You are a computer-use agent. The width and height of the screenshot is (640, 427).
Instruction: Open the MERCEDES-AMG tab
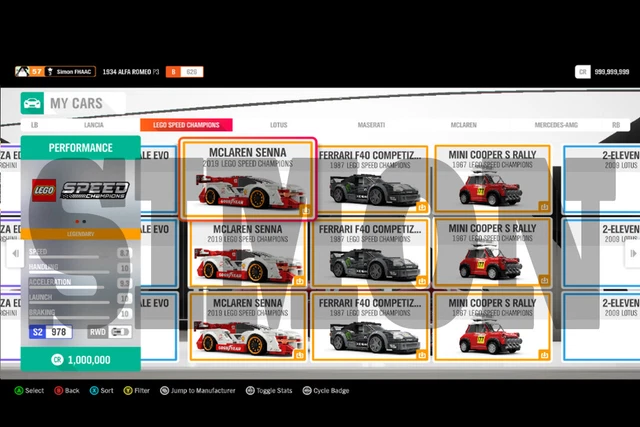click(x=556, y=125)
